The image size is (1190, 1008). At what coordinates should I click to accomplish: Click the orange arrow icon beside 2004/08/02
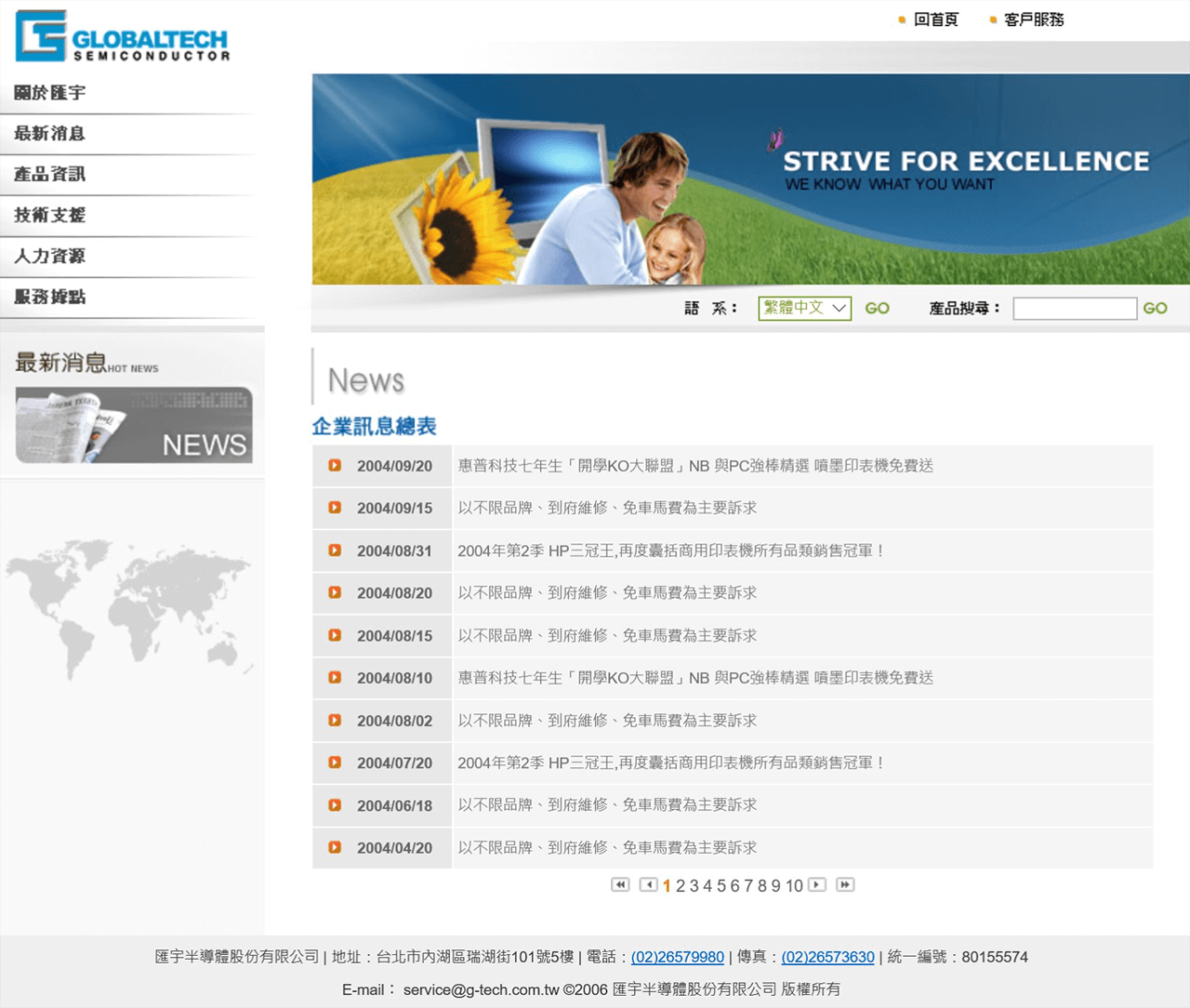335,720
